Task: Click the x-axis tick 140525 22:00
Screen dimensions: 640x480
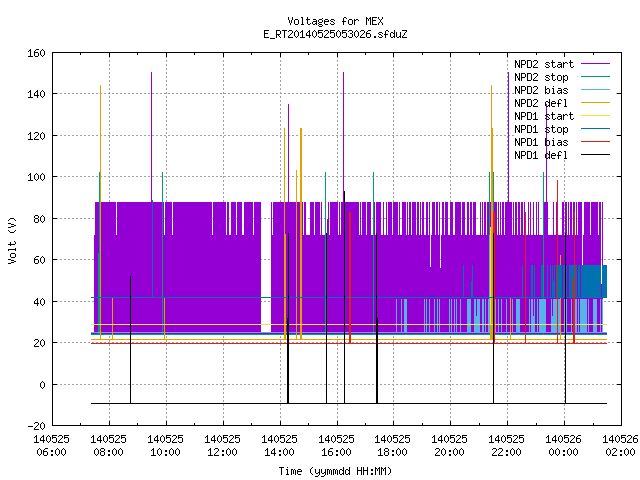Action: 507,446
